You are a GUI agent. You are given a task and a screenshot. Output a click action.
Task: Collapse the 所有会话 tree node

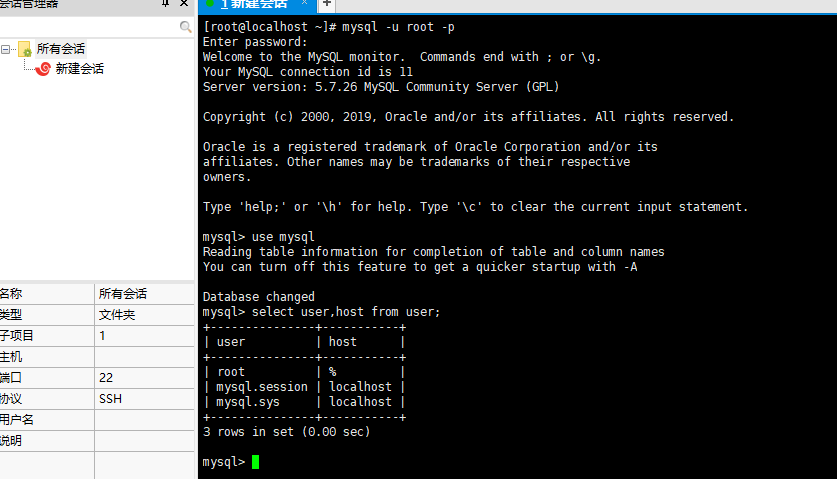coord(5,50)
